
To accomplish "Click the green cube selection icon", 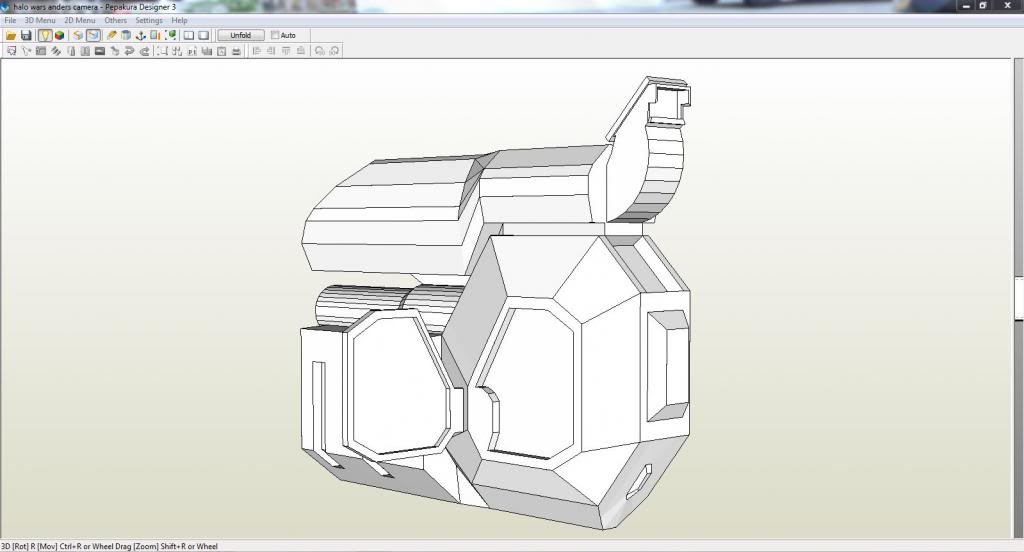I will [170, 35].
